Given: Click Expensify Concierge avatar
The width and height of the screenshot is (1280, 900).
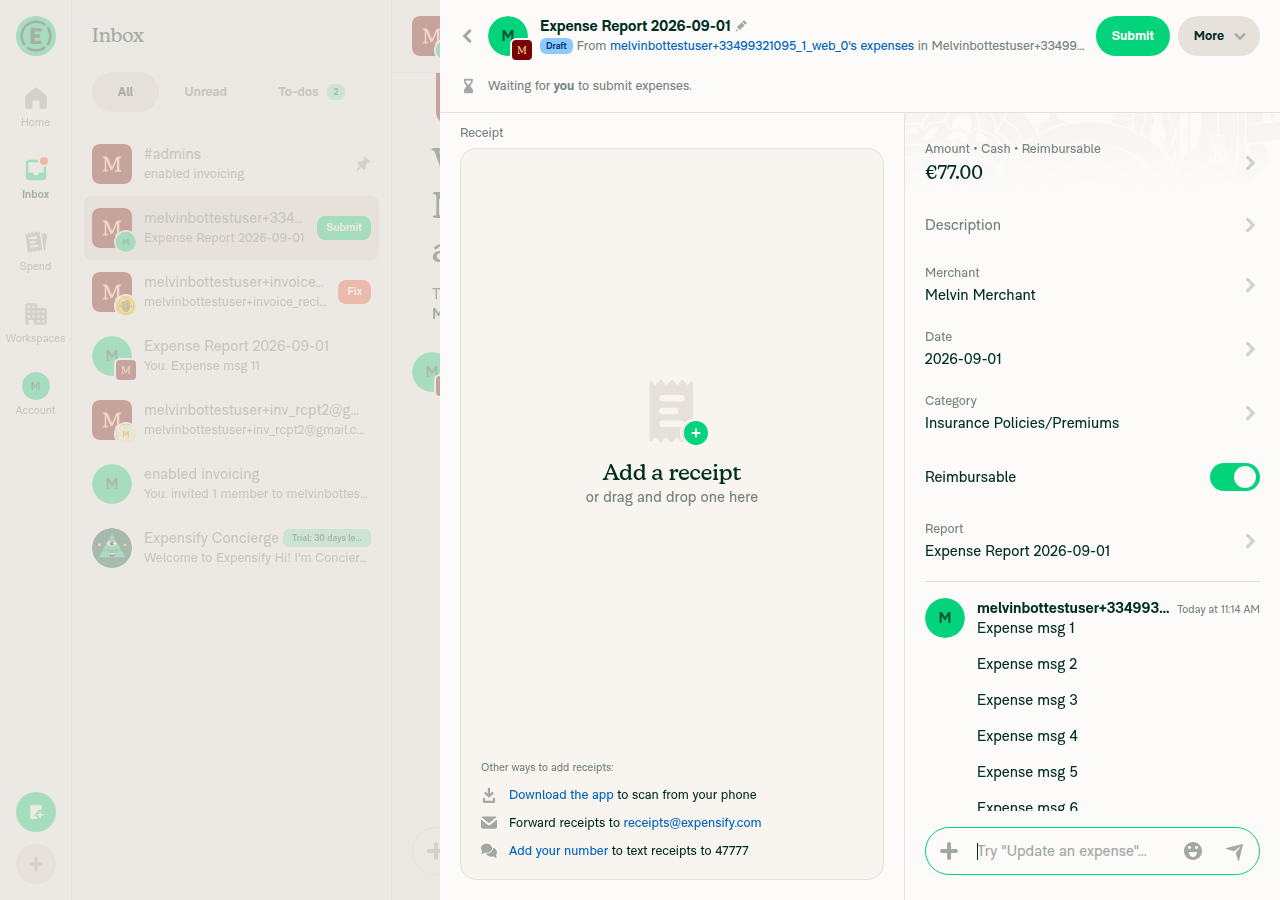Looking at the screenshot, I should (112, 548).
